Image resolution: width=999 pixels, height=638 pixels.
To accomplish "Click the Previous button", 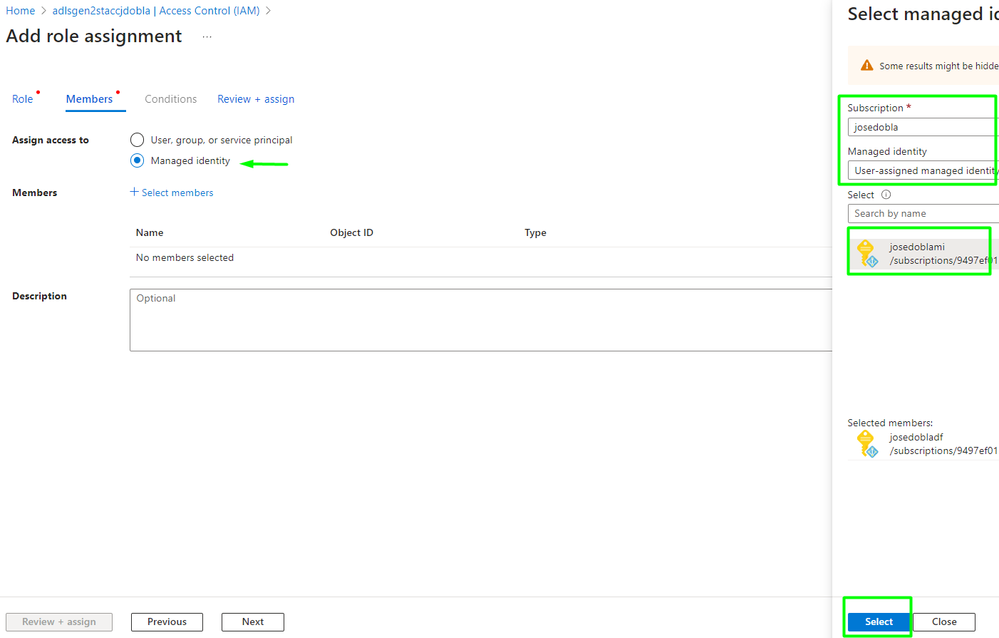I will point(167,621).
